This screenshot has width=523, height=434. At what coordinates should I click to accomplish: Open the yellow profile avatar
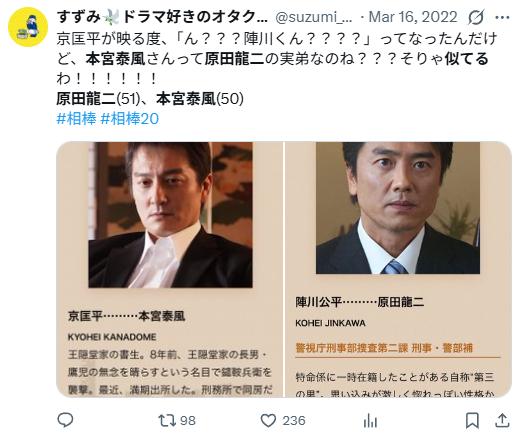tap(28, 27)
